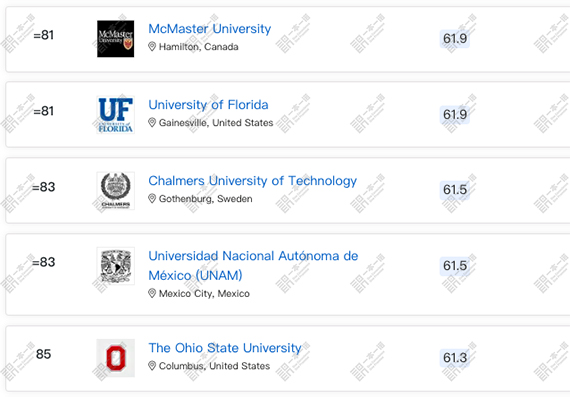Open the McMaster University link
This screenshot has width=570, height=397.
click(x=210, y=29)
